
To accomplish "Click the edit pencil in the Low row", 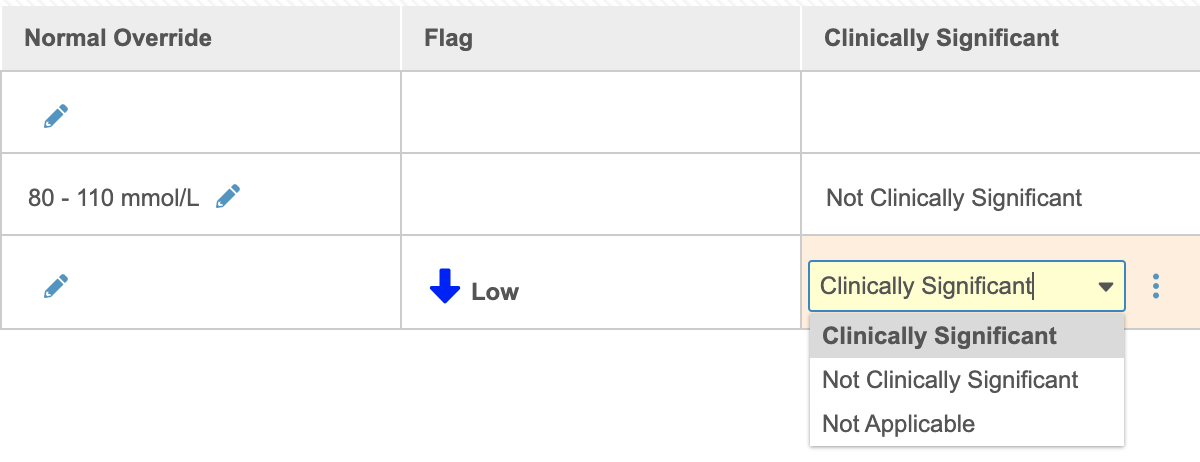I will click(56, 287).
